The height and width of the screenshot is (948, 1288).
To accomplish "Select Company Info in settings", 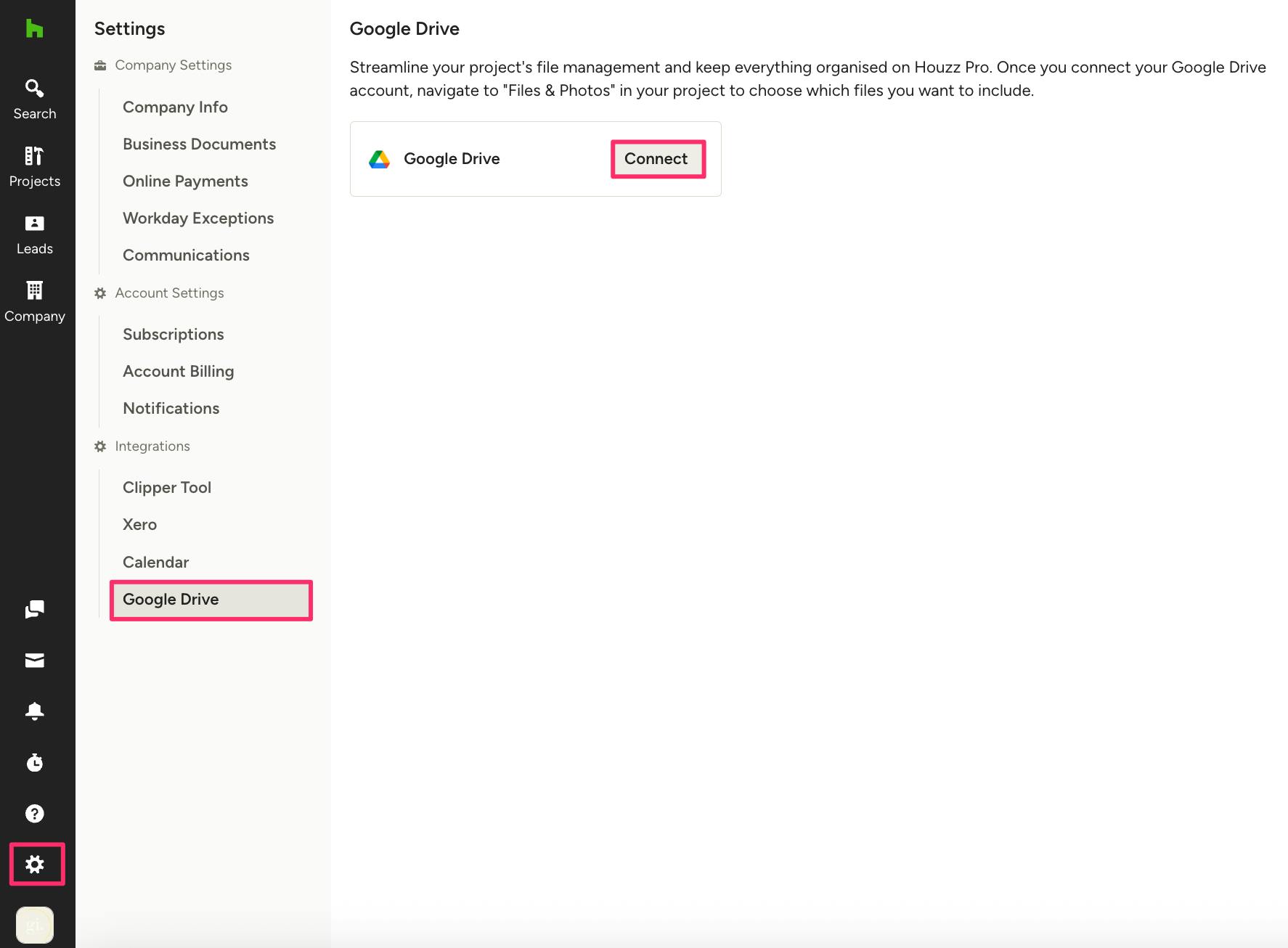I will 175,107.
